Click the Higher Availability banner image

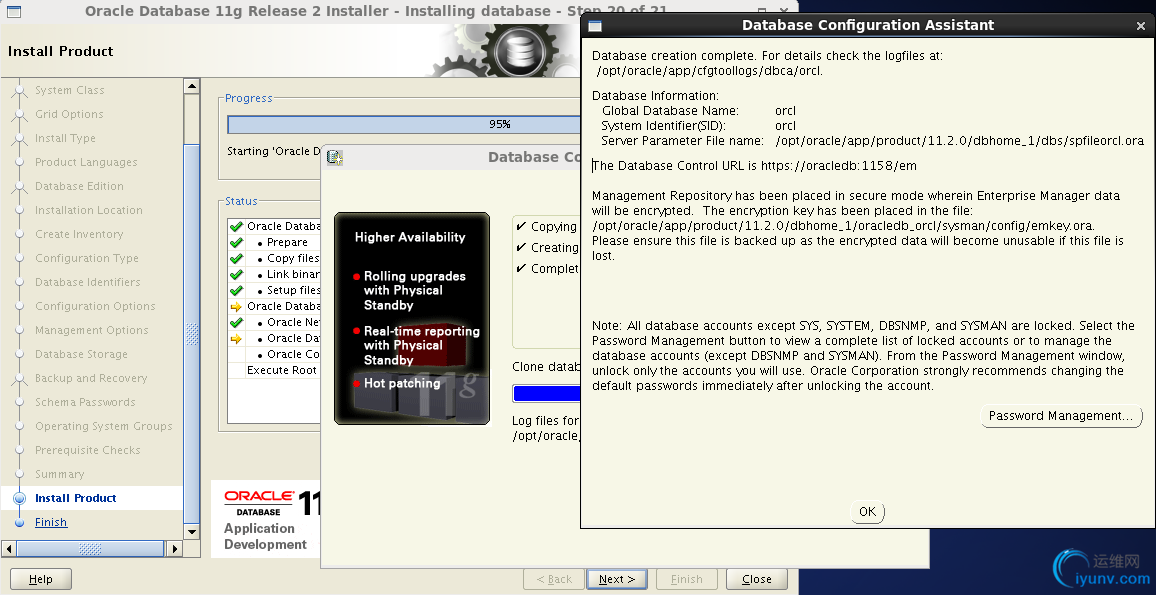click(412, 319)
